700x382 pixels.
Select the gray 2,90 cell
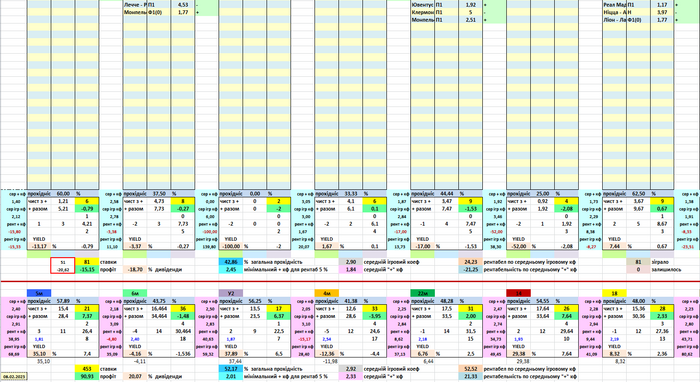point(350,262)
